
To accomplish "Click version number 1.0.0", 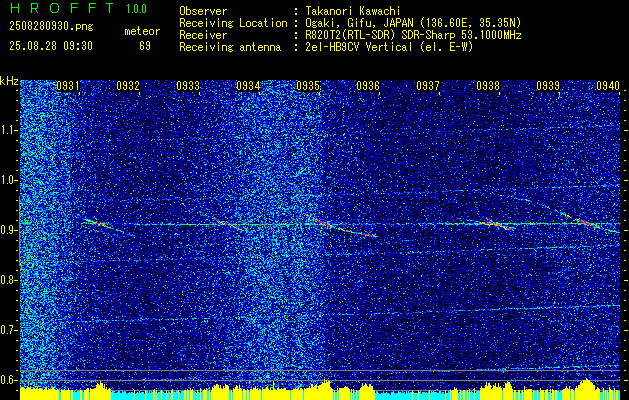I will click(x=136, y=9).
